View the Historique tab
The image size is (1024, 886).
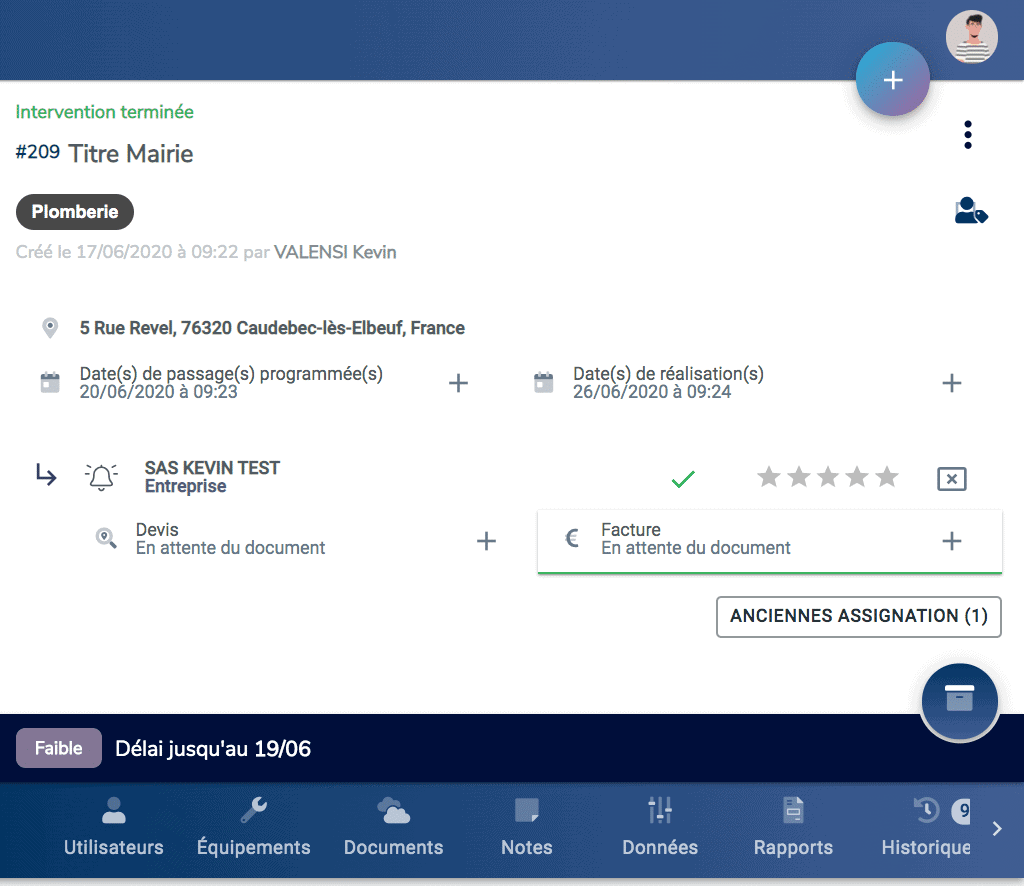pos(926,827)
